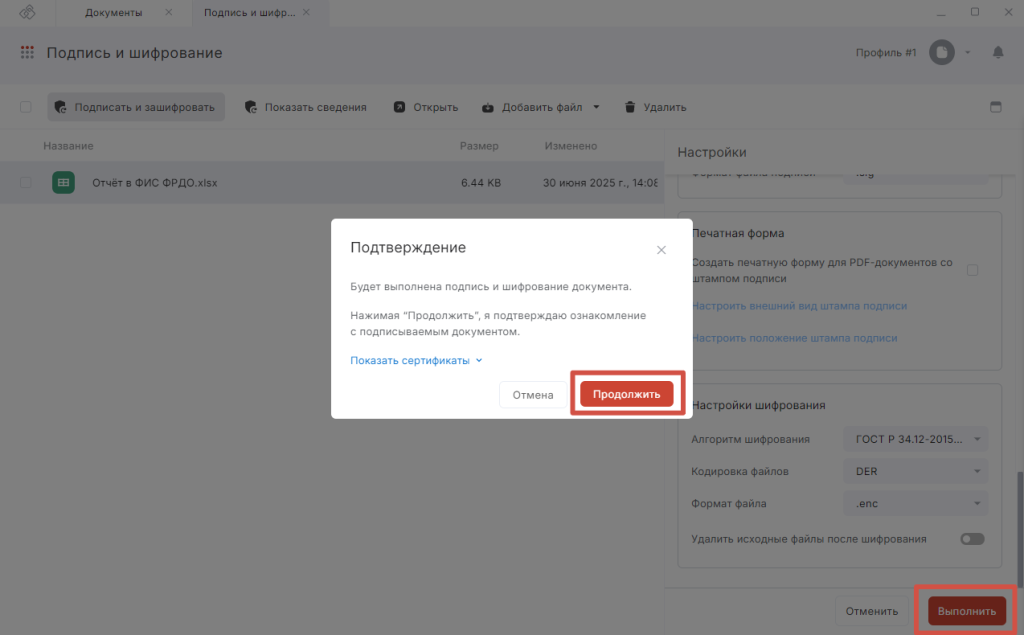Enable Создать печатную форму checkbox
Image resolution: width=1024 pixels, height=635 pixels.
[972, 270]
